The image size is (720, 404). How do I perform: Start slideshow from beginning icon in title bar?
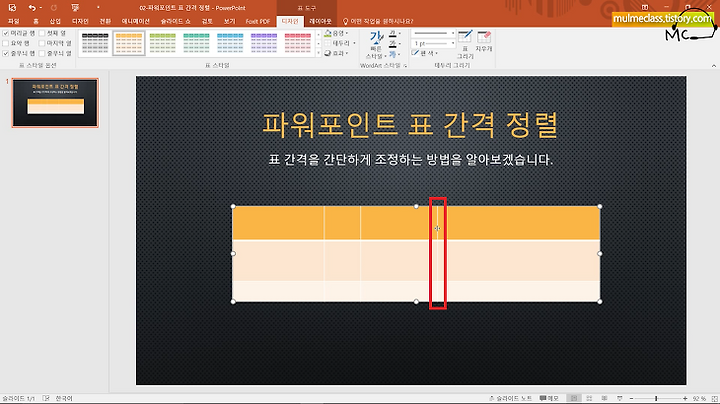pos(75,8)
